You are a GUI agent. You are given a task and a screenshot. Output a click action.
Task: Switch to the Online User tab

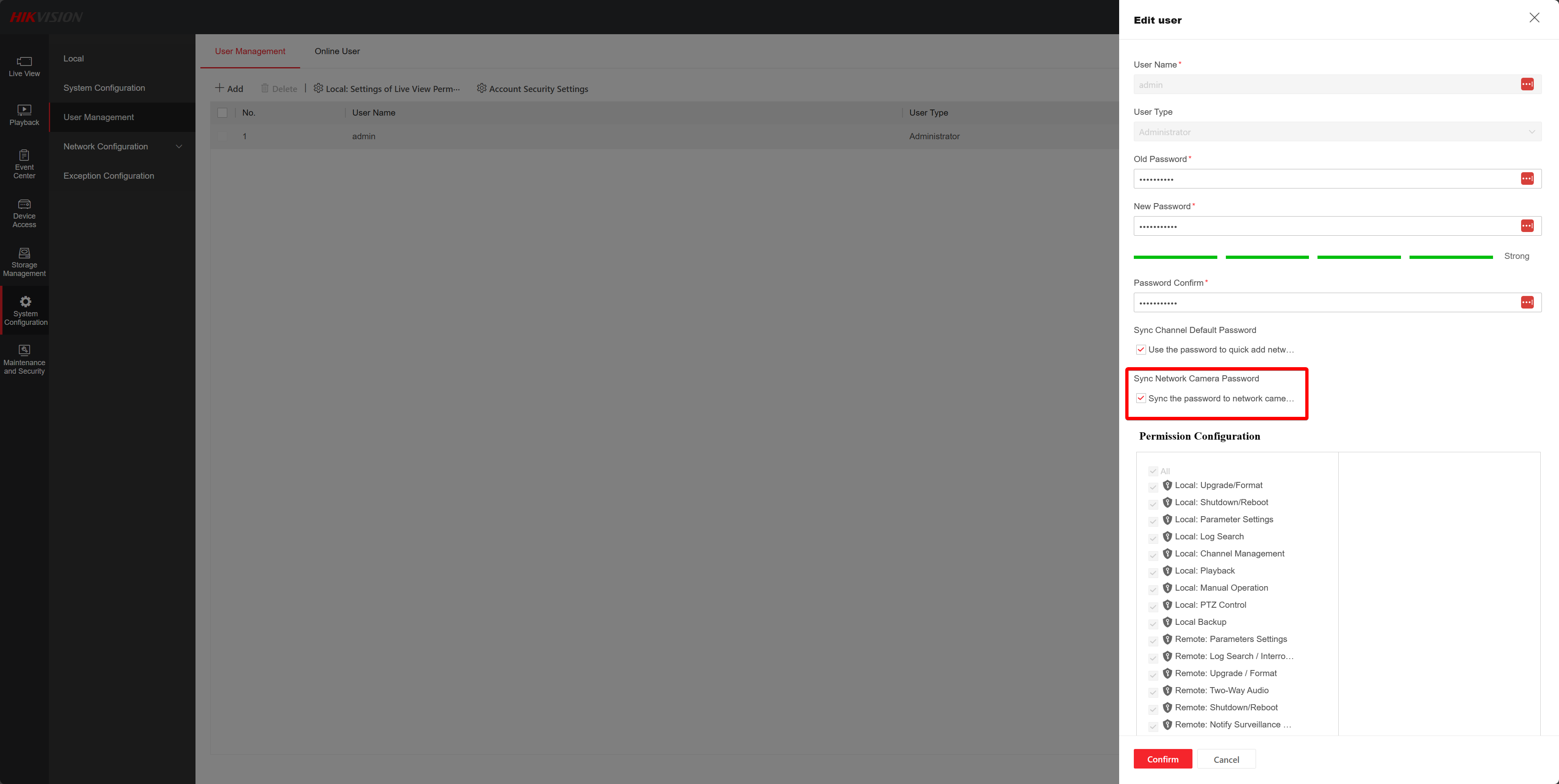coord(336,51)
